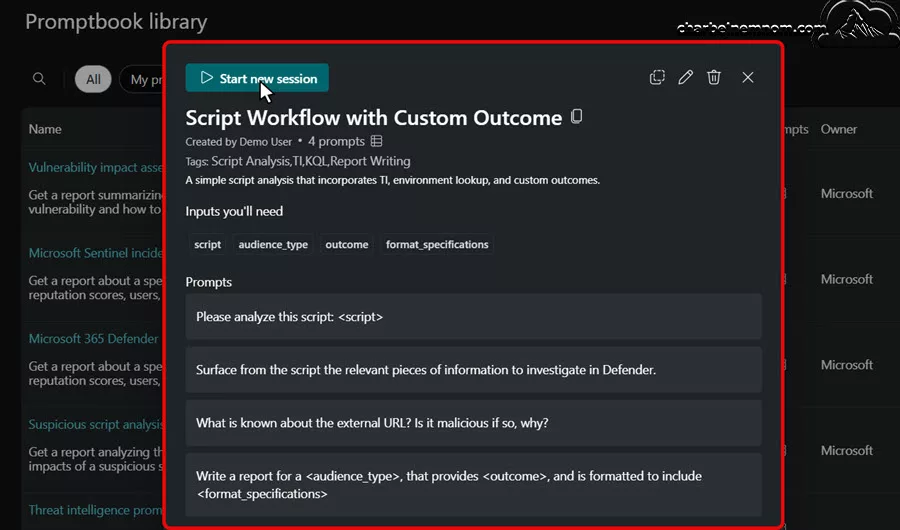The image size is (900, 530).
Task: Close the promptbook details dialog
Action: (747, 78)
